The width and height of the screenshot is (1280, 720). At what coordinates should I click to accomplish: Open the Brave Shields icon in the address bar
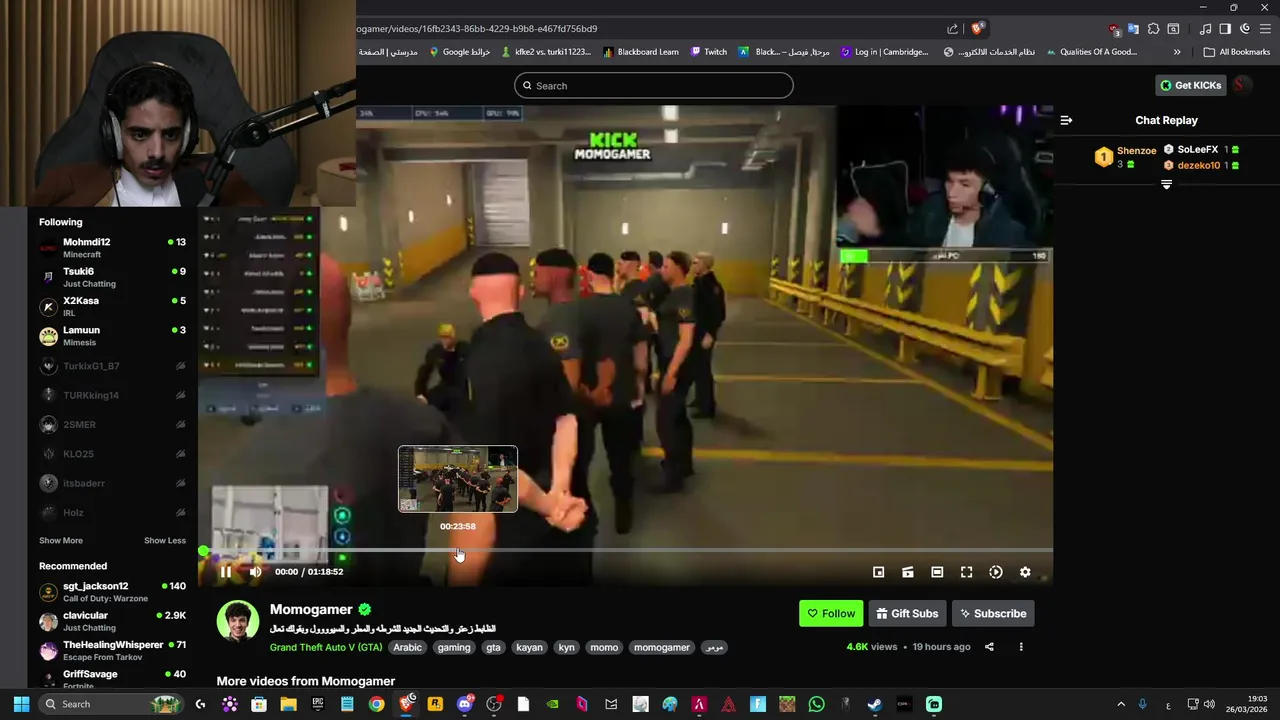click(977, 29)
